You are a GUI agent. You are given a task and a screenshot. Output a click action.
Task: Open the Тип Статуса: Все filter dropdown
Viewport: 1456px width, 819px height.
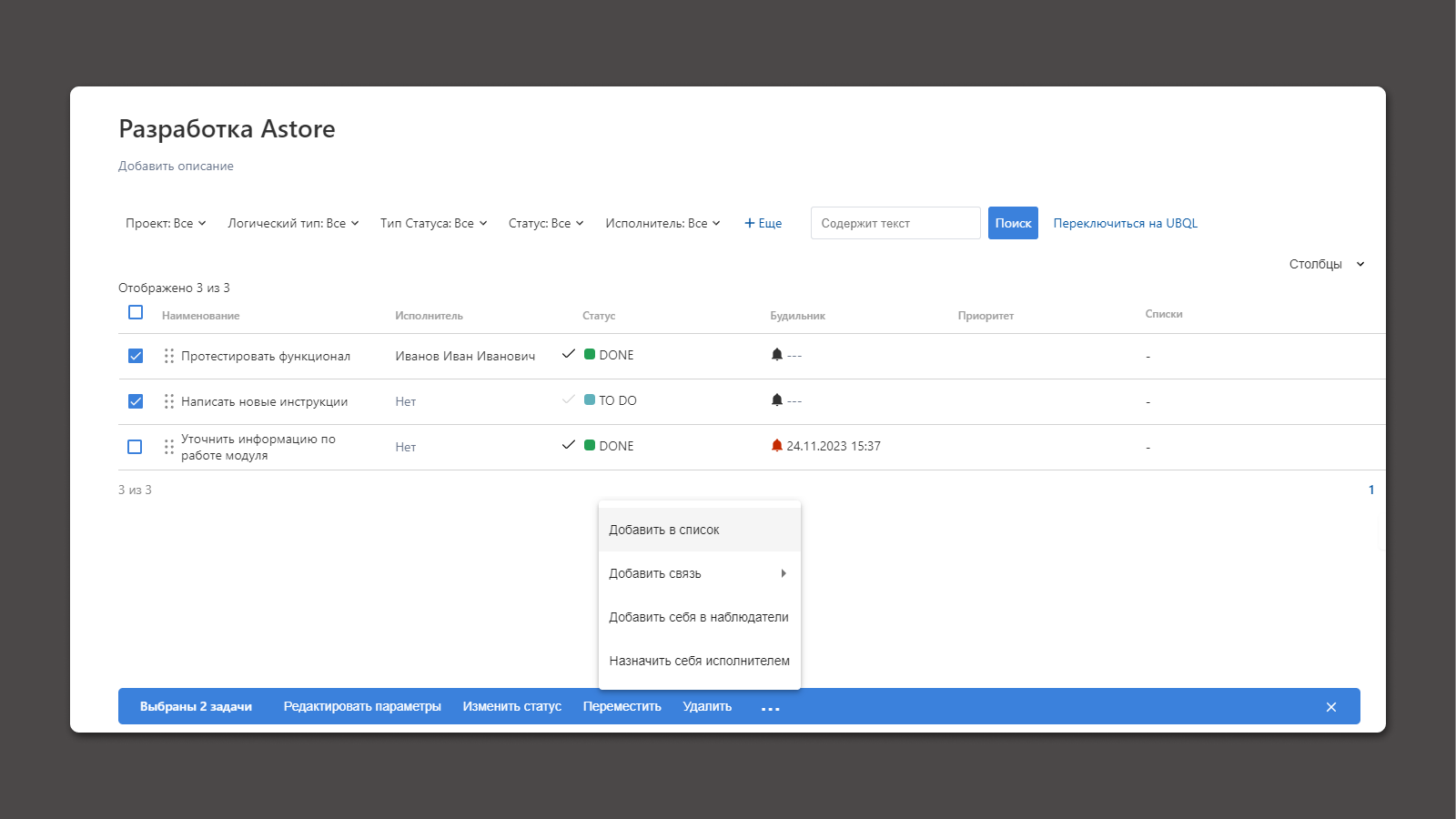click(434, 223)
